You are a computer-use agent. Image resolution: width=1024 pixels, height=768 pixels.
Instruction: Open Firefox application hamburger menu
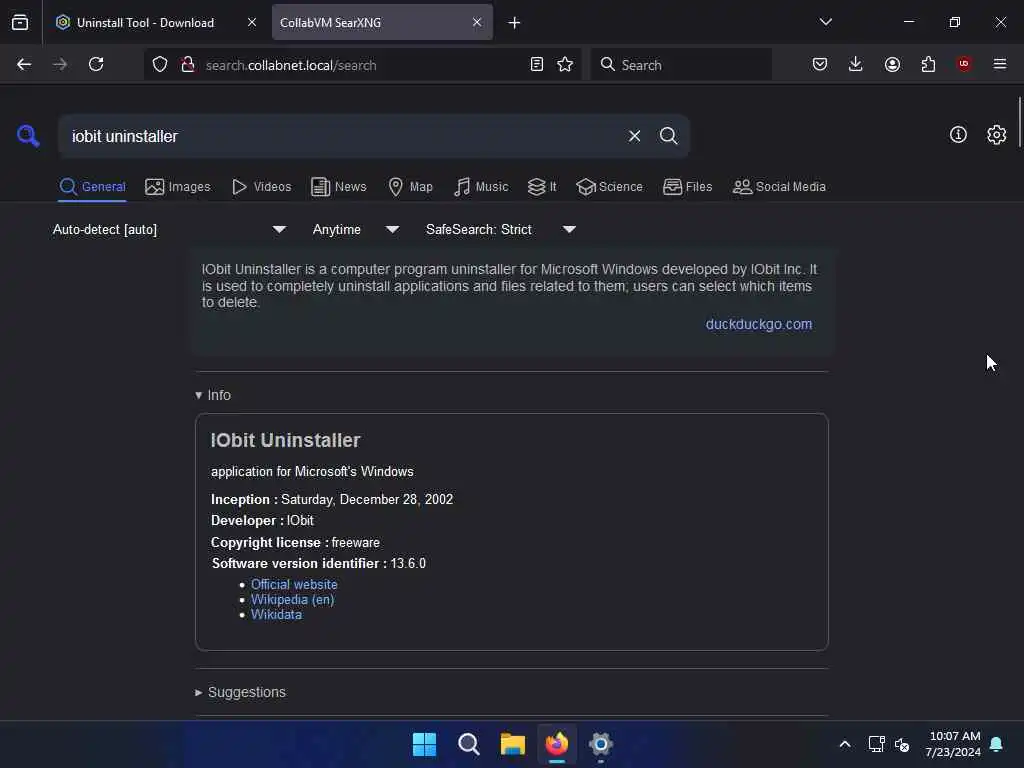coord(1000,64)
